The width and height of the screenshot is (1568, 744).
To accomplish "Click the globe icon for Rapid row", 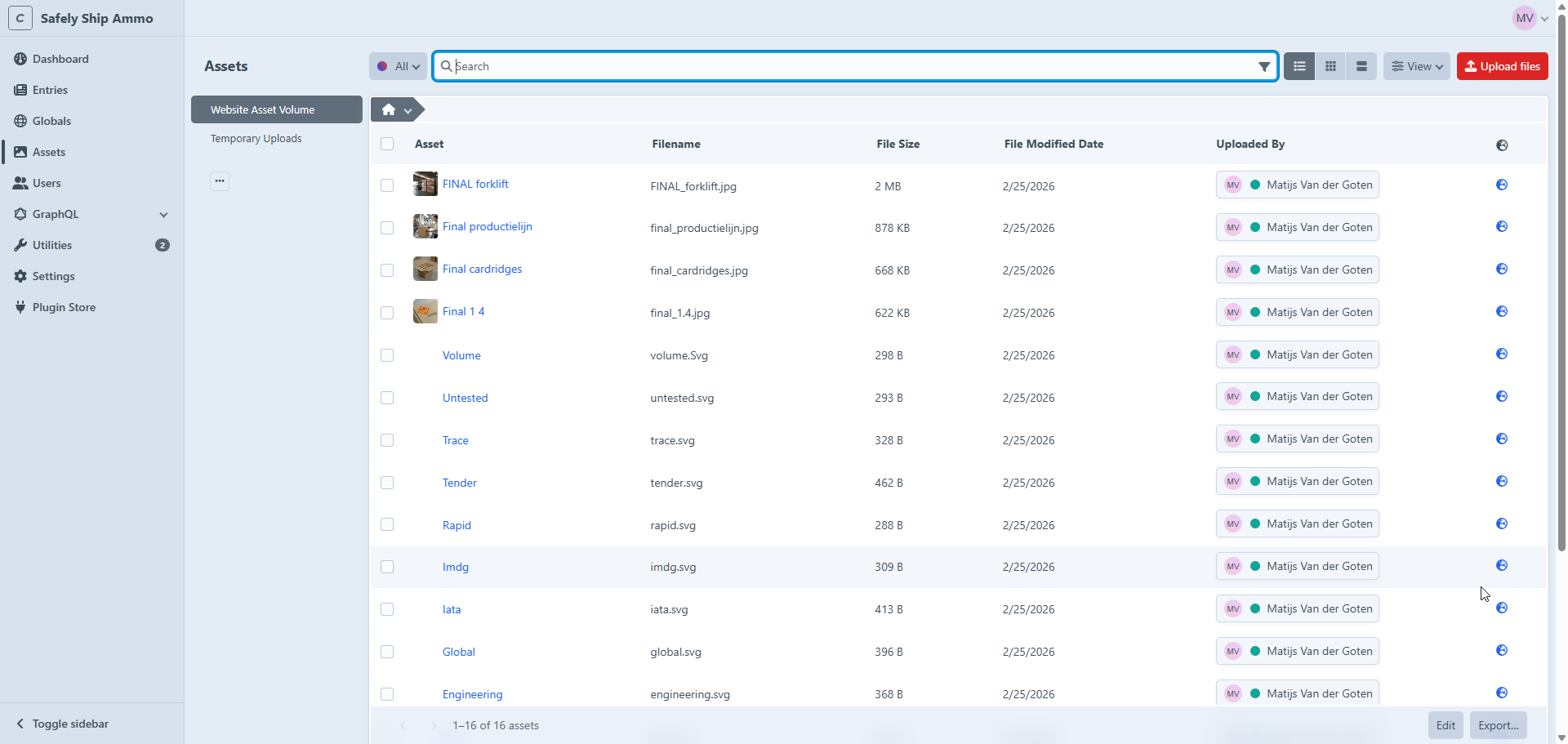I will 1502,523.
